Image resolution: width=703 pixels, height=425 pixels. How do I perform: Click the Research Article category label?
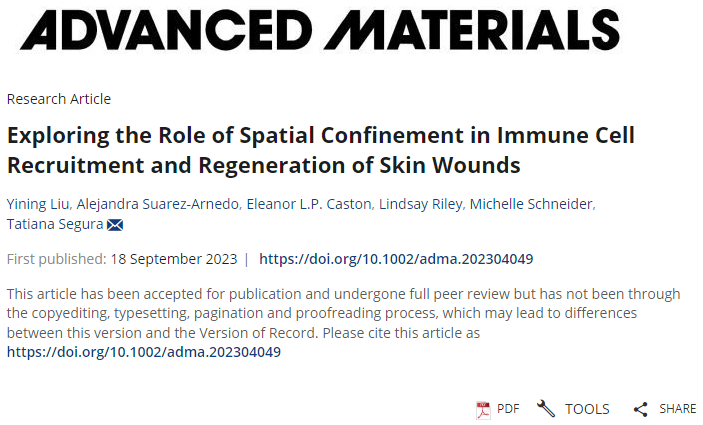tap(59, 99)
